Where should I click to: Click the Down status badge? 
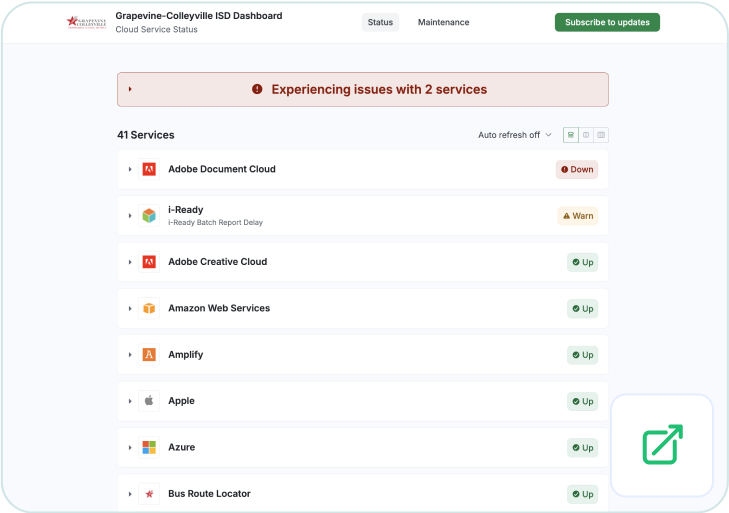click(x=577, y=169)
